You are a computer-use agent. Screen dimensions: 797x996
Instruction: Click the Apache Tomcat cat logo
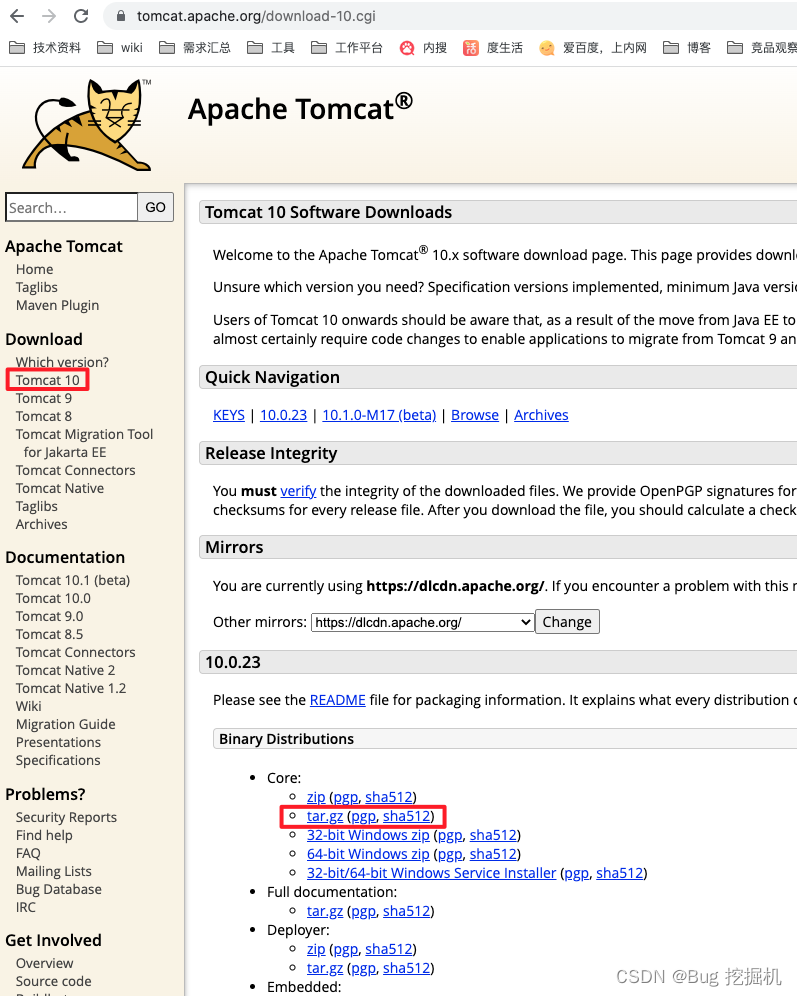point(88,125)
